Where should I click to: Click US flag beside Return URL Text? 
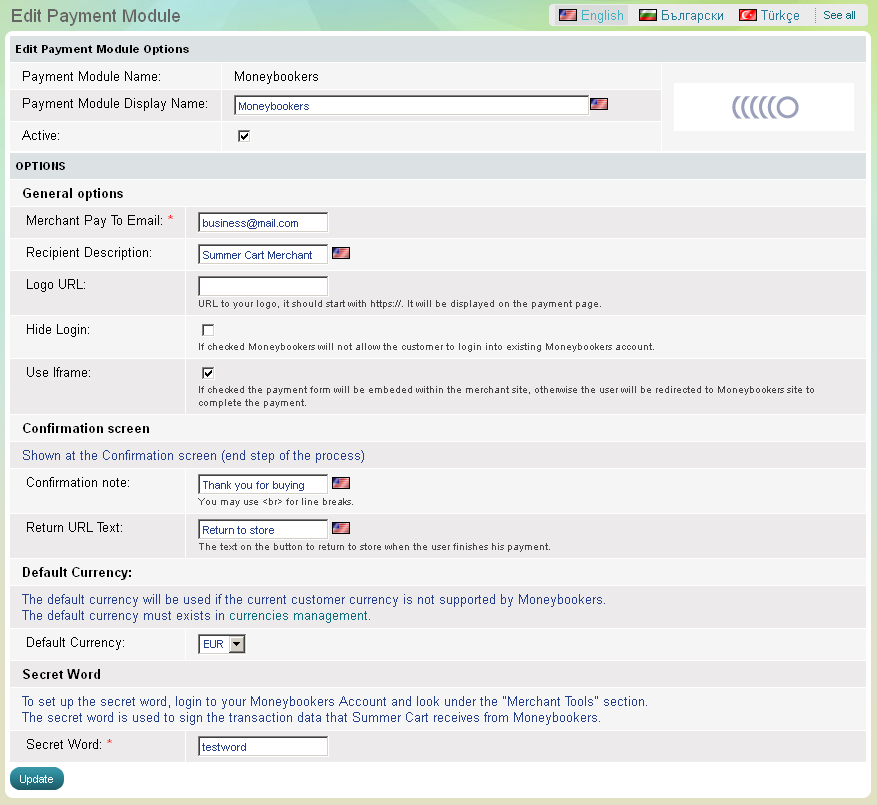[341, 529]
